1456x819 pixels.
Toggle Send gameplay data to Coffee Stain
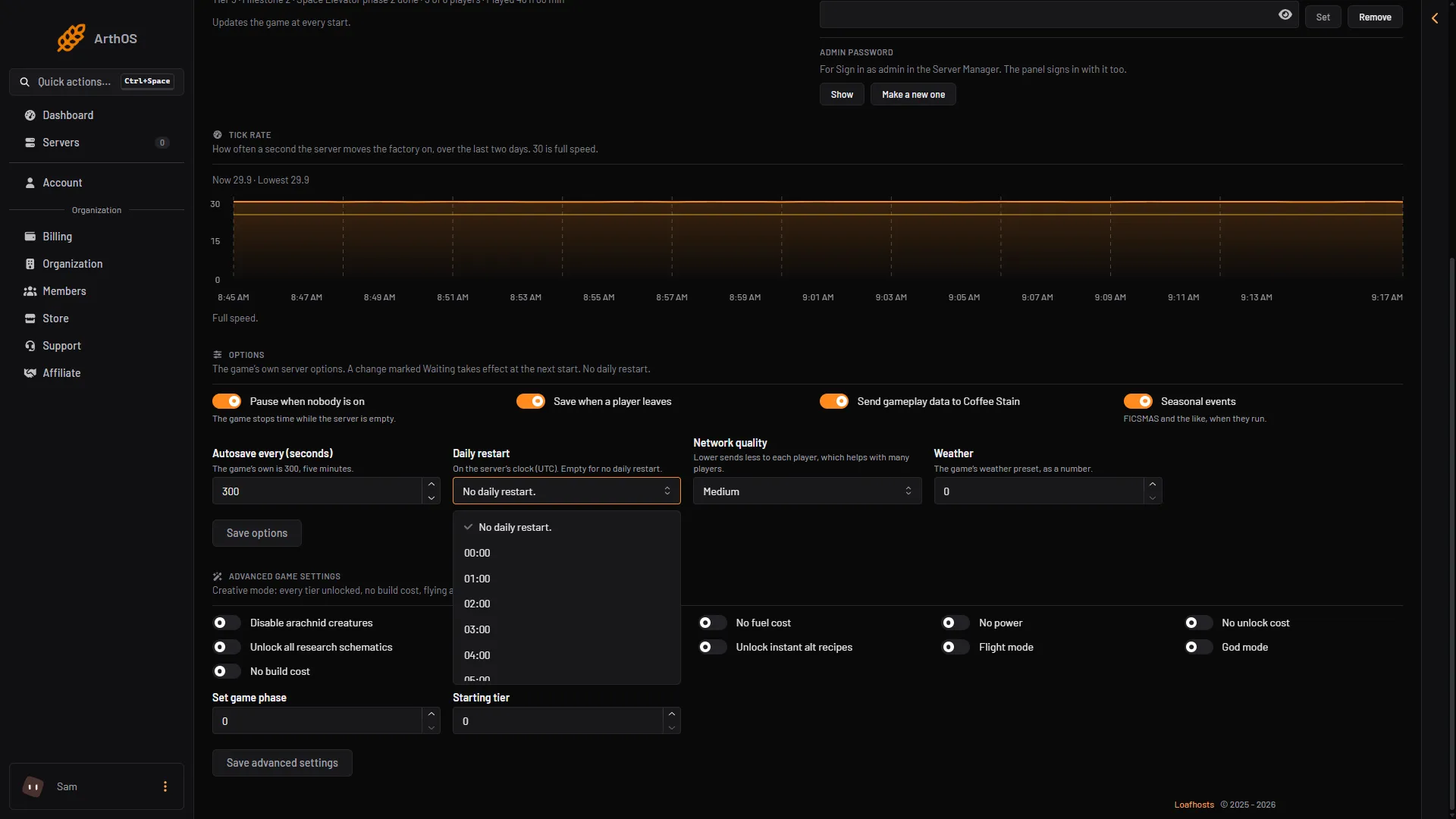click(x=834, y=401)
